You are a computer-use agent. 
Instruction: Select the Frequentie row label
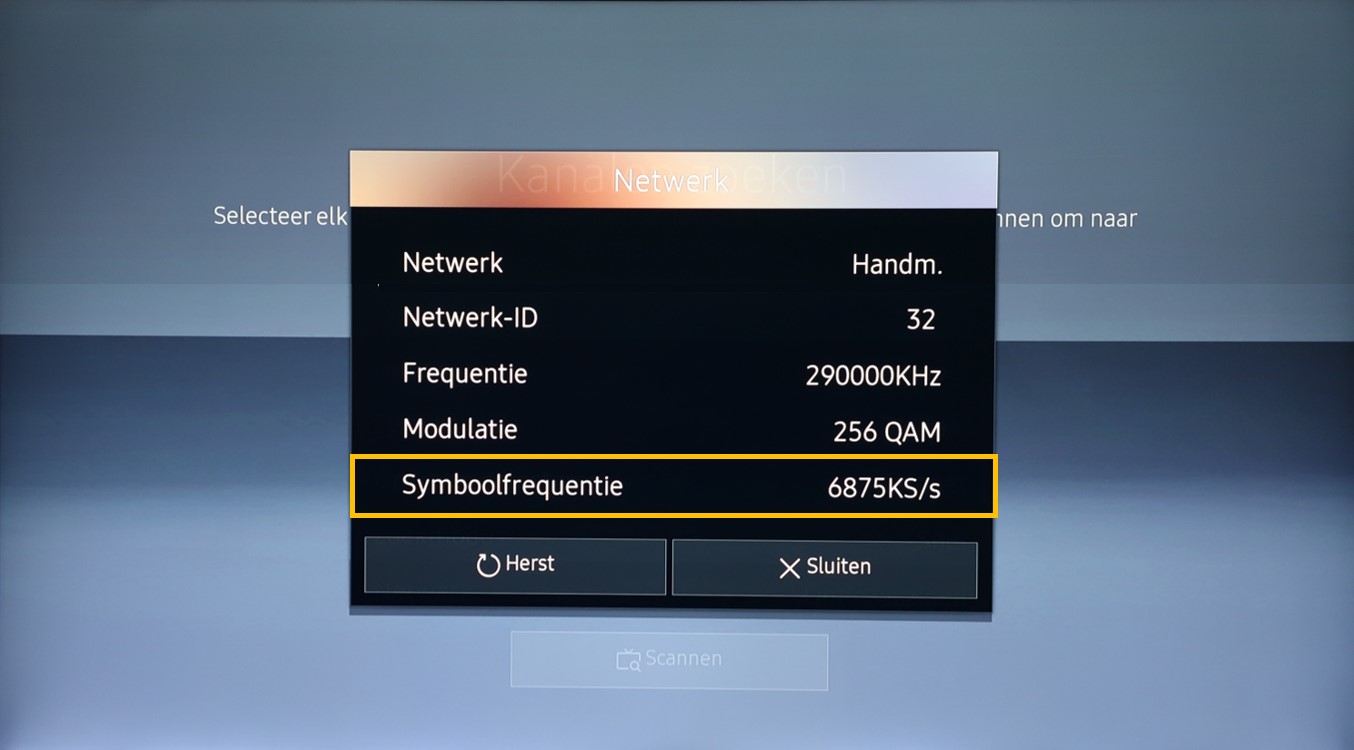pyautogui.click(x=465, y=374)
